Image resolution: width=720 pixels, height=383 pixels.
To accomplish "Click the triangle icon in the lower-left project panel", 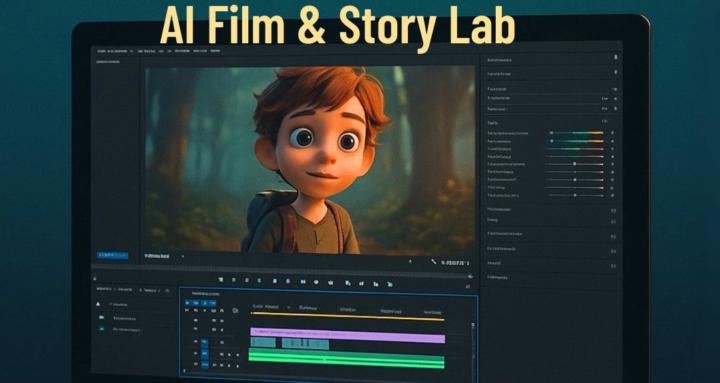I will 98,304.
